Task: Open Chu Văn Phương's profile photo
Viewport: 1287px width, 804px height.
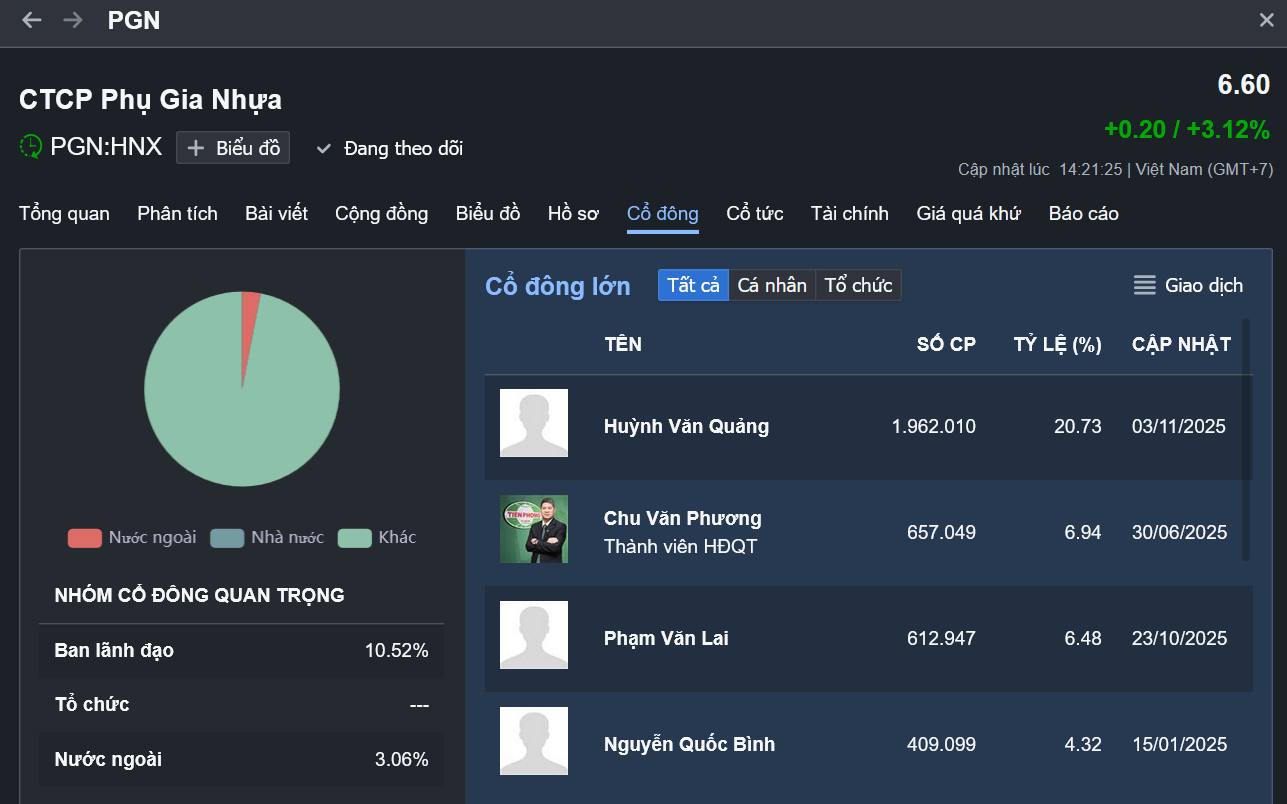Action: click(x=534, y=529)
